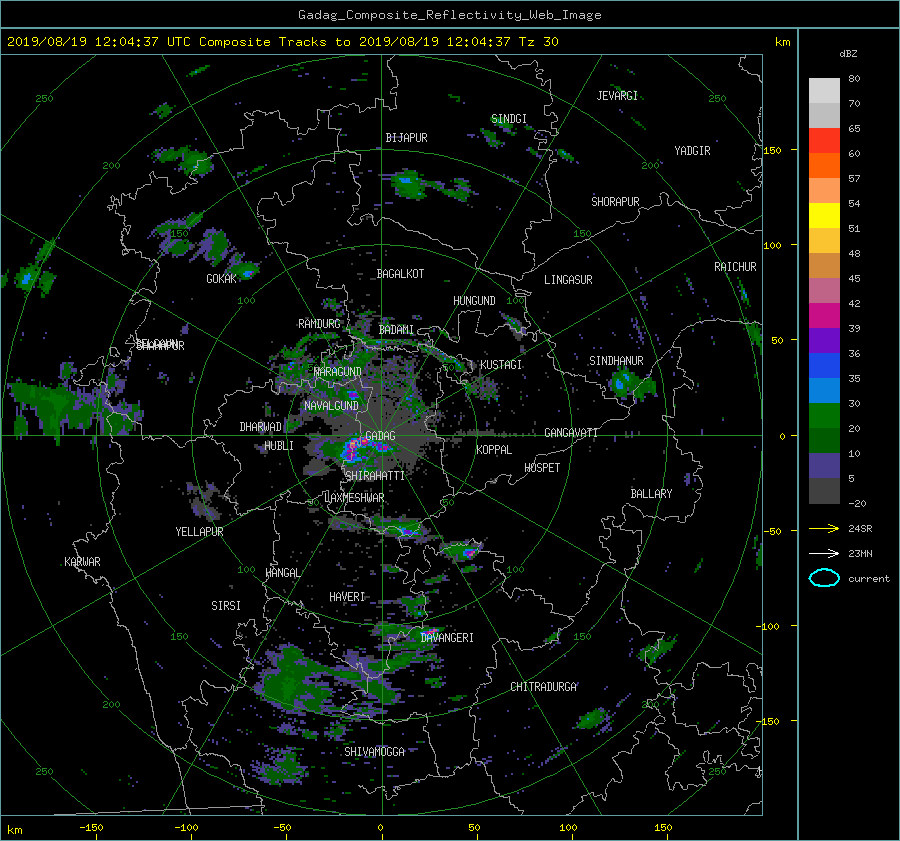Image resolution: width=900 pixels, height=841 pixels.
Task: Click the SHORAPUR city label
Action: pyautogui.click(x=615, y=202)
